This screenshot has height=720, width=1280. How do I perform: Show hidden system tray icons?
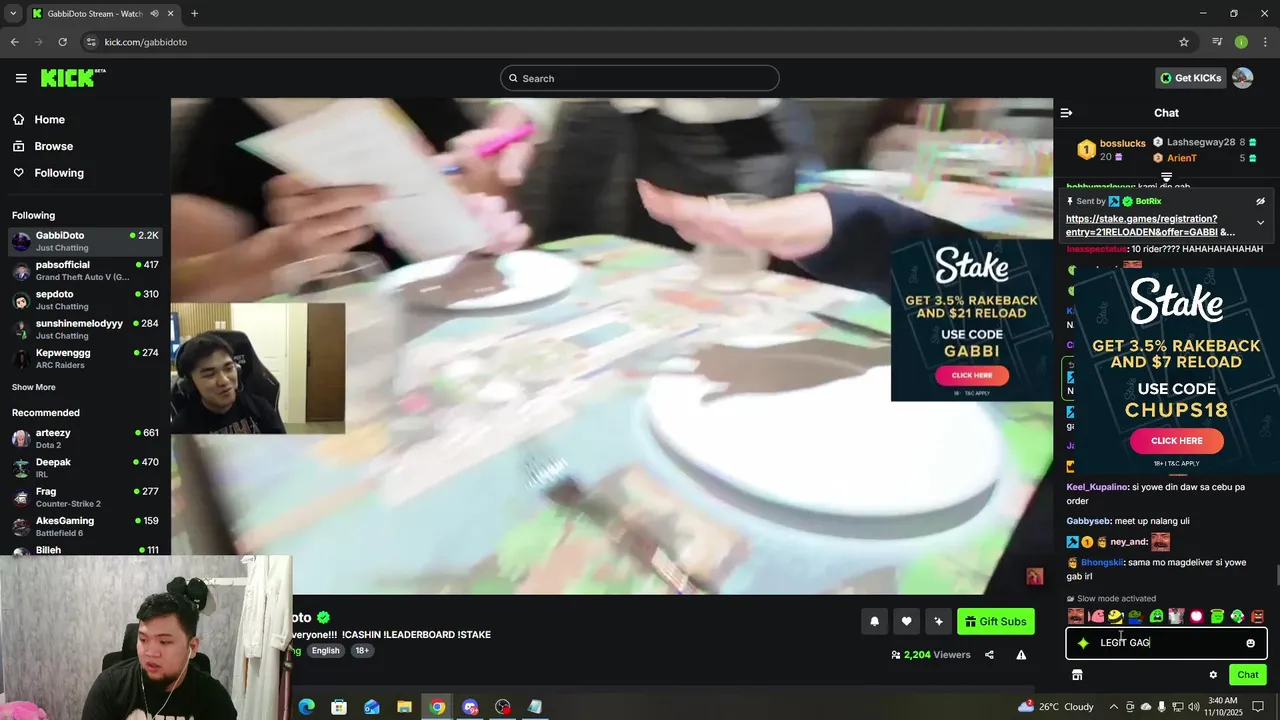click(1115, 707)
